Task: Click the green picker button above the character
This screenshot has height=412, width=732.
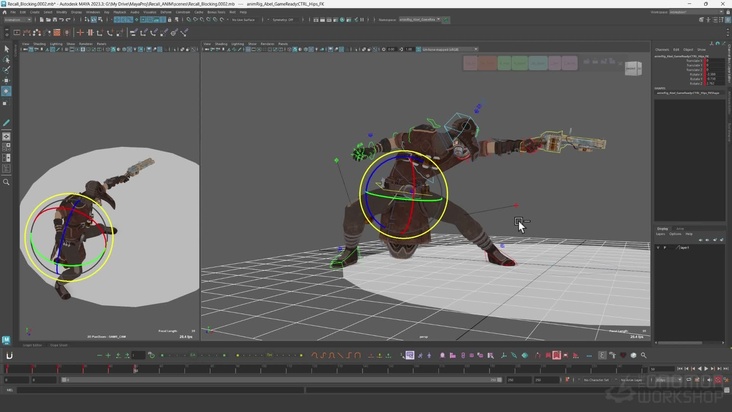Action: [x=505, y=63]
